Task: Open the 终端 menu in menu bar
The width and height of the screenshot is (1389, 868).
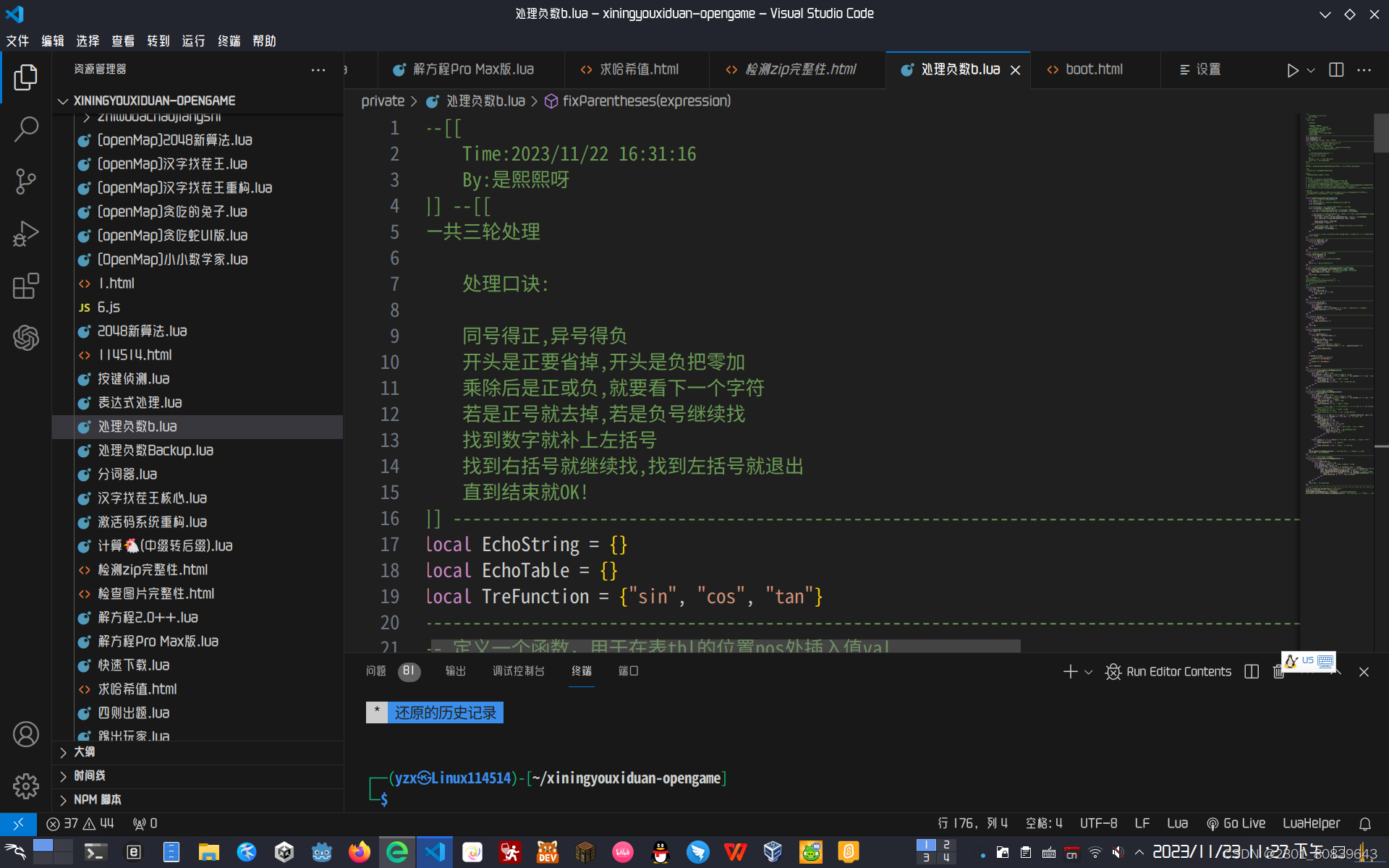Action: 229,41
